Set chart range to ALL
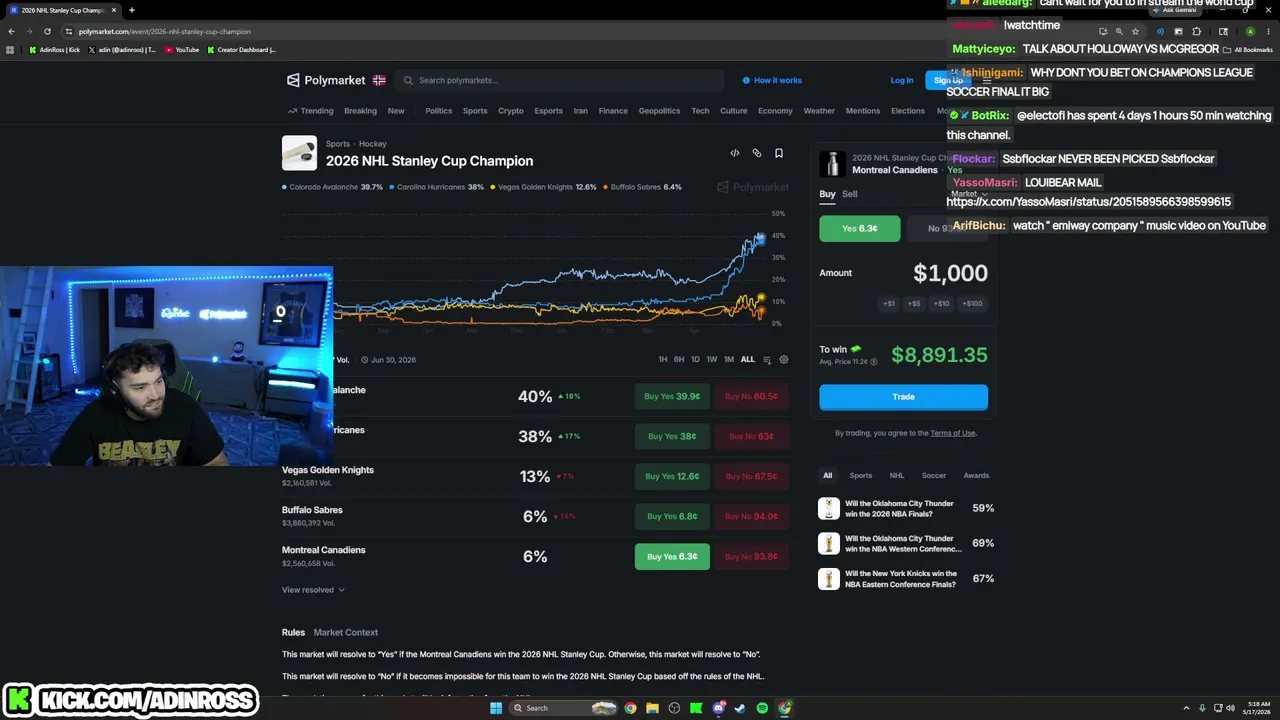This screenshot has width=1280, height=720. pos(747,360)
